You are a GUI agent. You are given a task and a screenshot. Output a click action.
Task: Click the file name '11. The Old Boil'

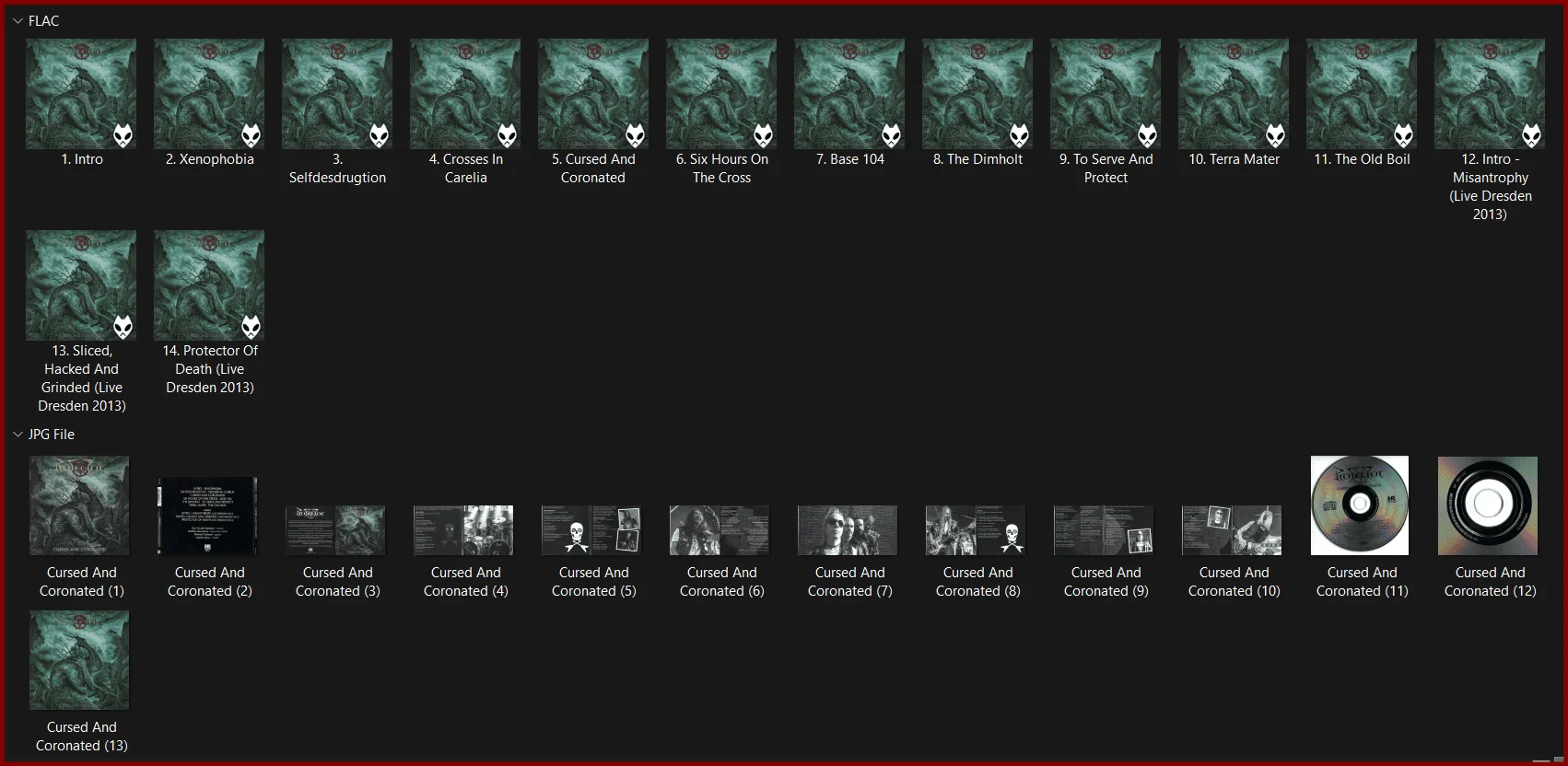tap(1363, 159)
